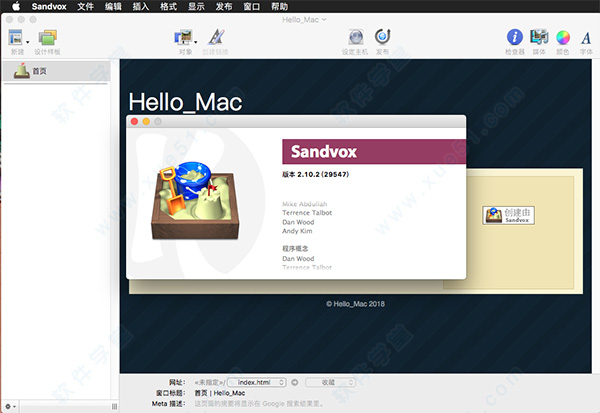Click the version 2.10.2 (29547) text

click(316, 175)
